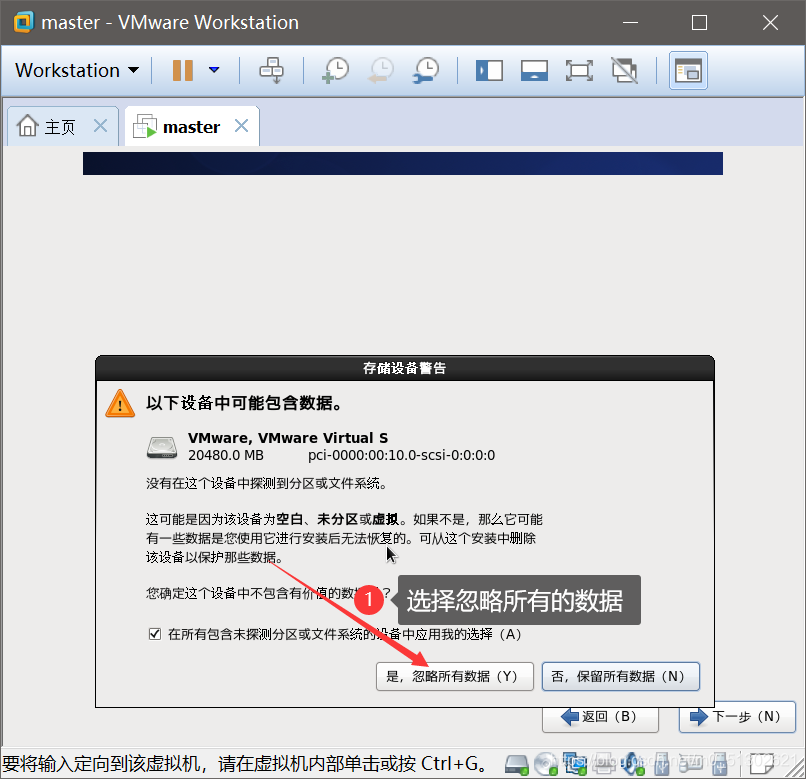Take a snapshot of the virtual machine
Image resolution: width=806 pixels, height=779 pixels.
335,70
